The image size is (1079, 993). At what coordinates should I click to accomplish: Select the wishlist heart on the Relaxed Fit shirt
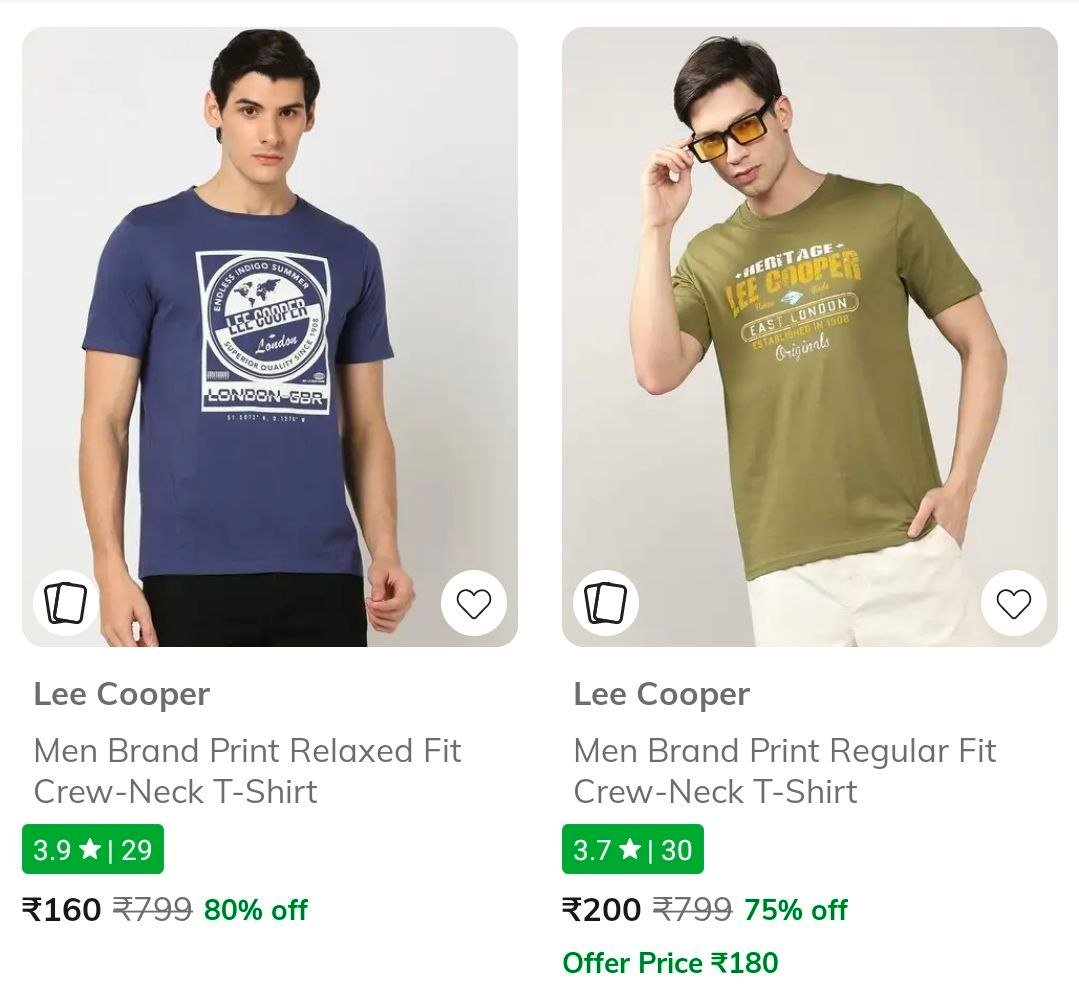(474, 602)
